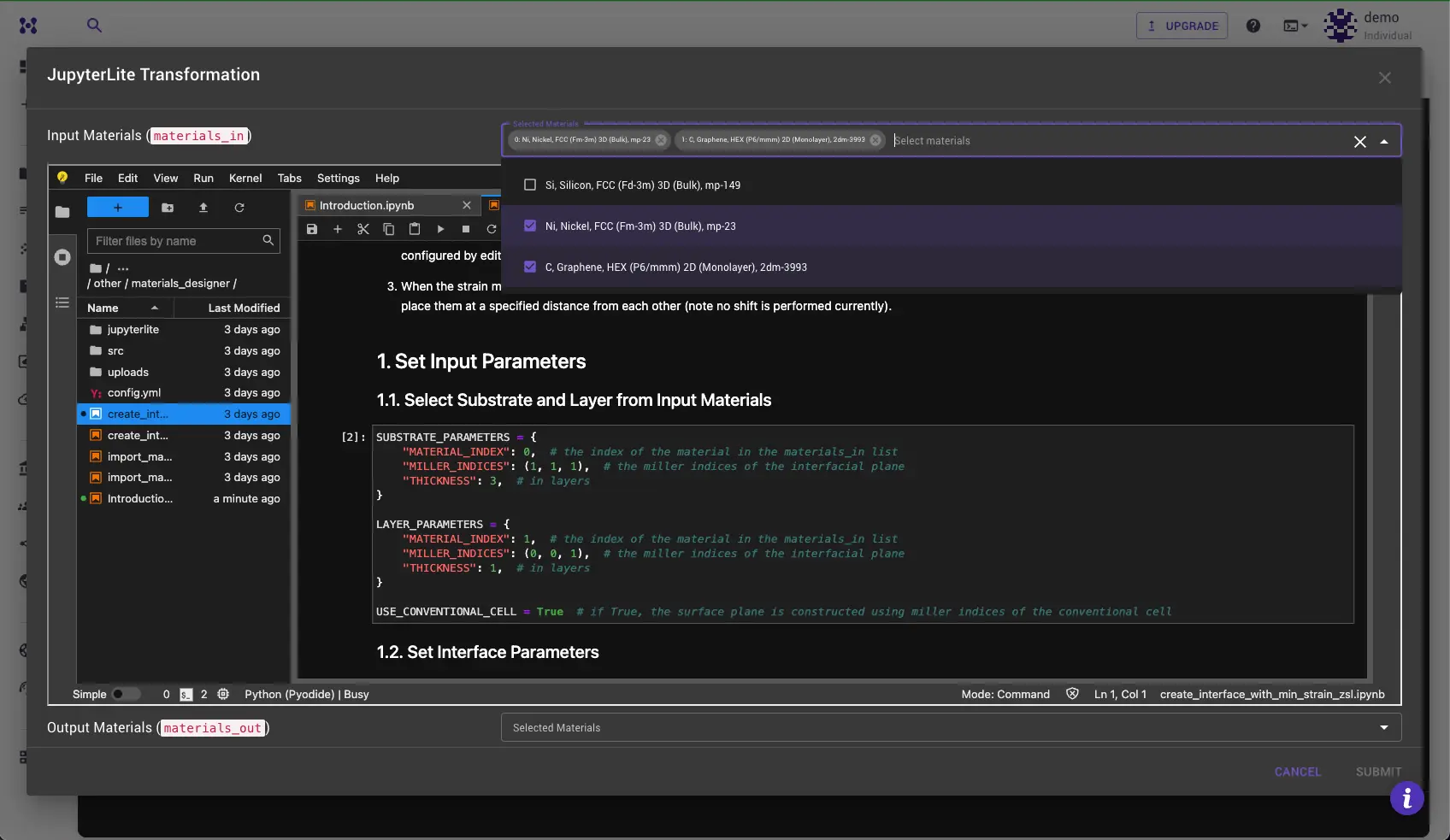Cut the selected cell with scissors icon
Image resolution: width=1450 pixels, height=840 pixels.
click(x=363, y=229)
